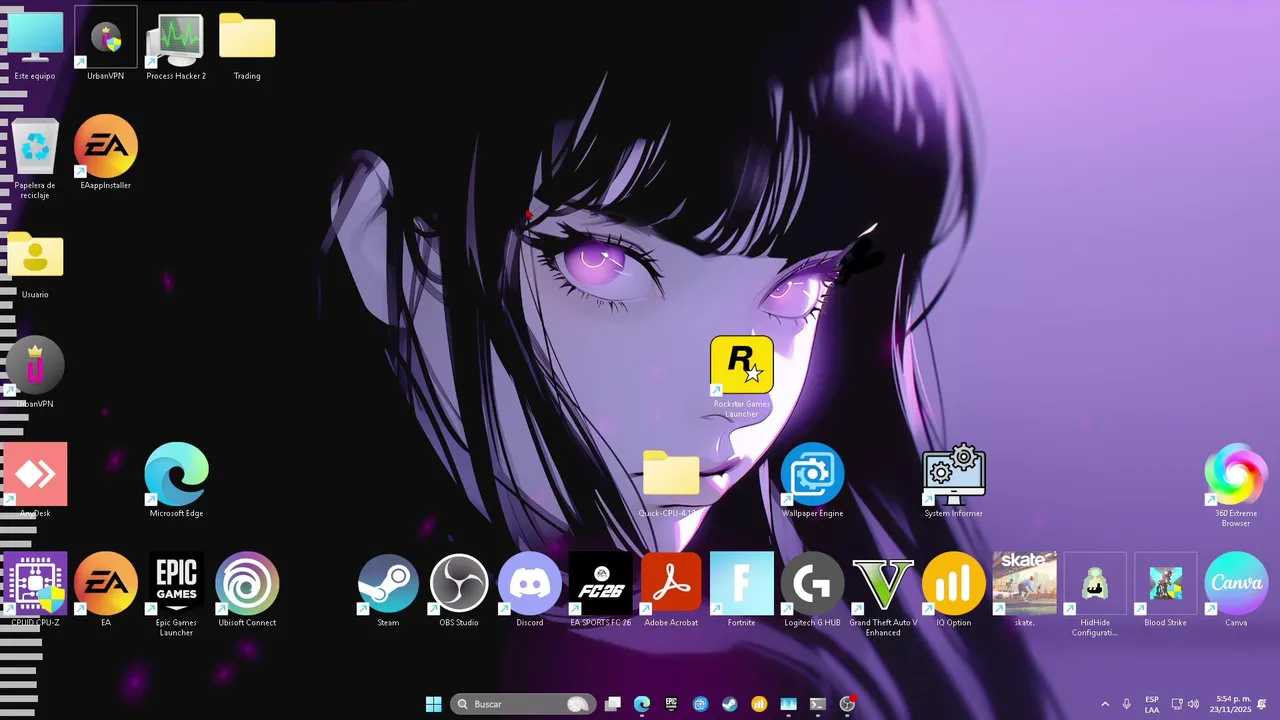The image size is (1280, 720).
Task: Click the Buscar taskbar search box
Action: pyautogui.click(x=523, y=704)
